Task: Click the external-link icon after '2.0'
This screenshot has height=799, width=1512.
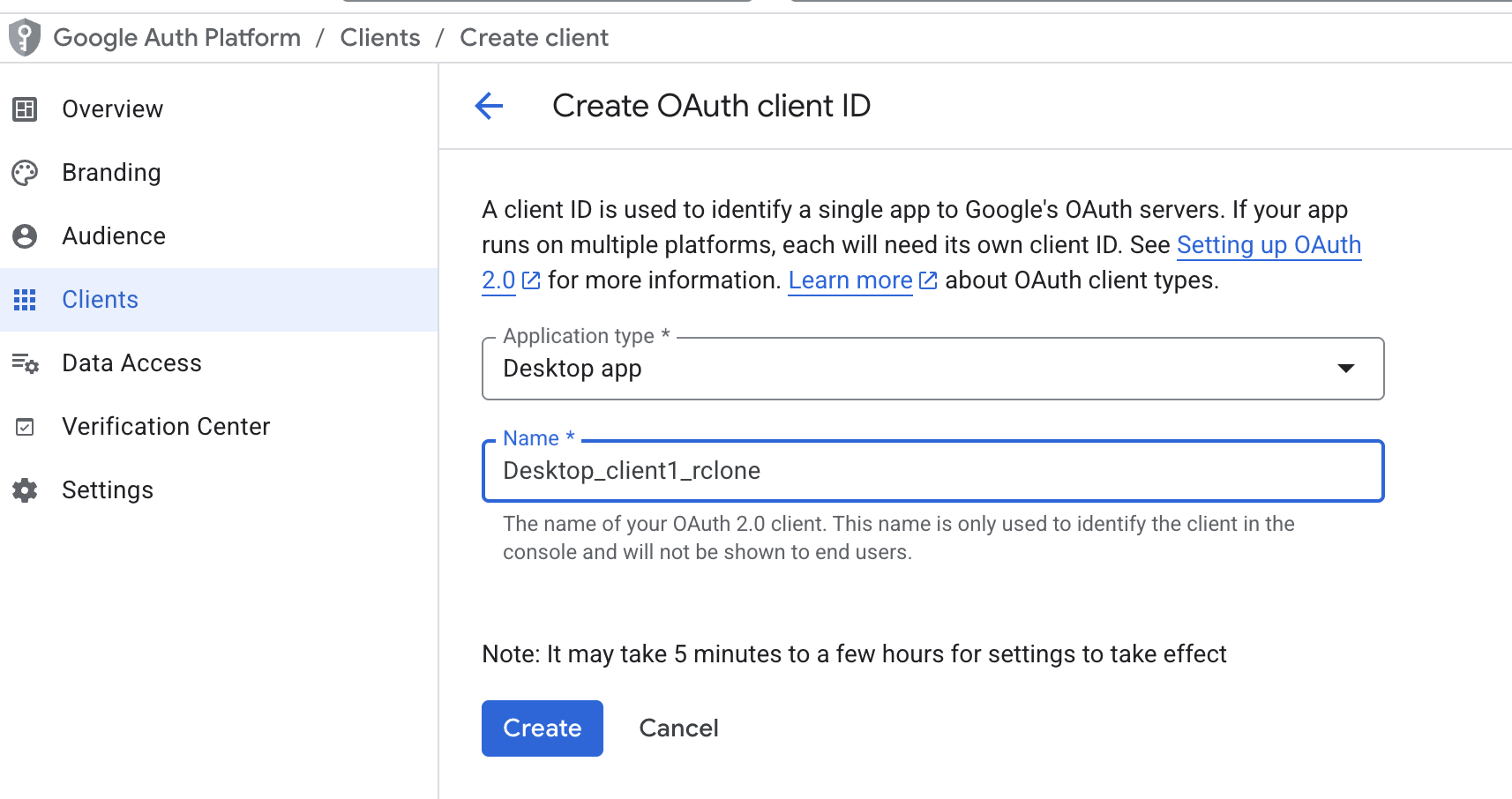Action: pos(531,280)
